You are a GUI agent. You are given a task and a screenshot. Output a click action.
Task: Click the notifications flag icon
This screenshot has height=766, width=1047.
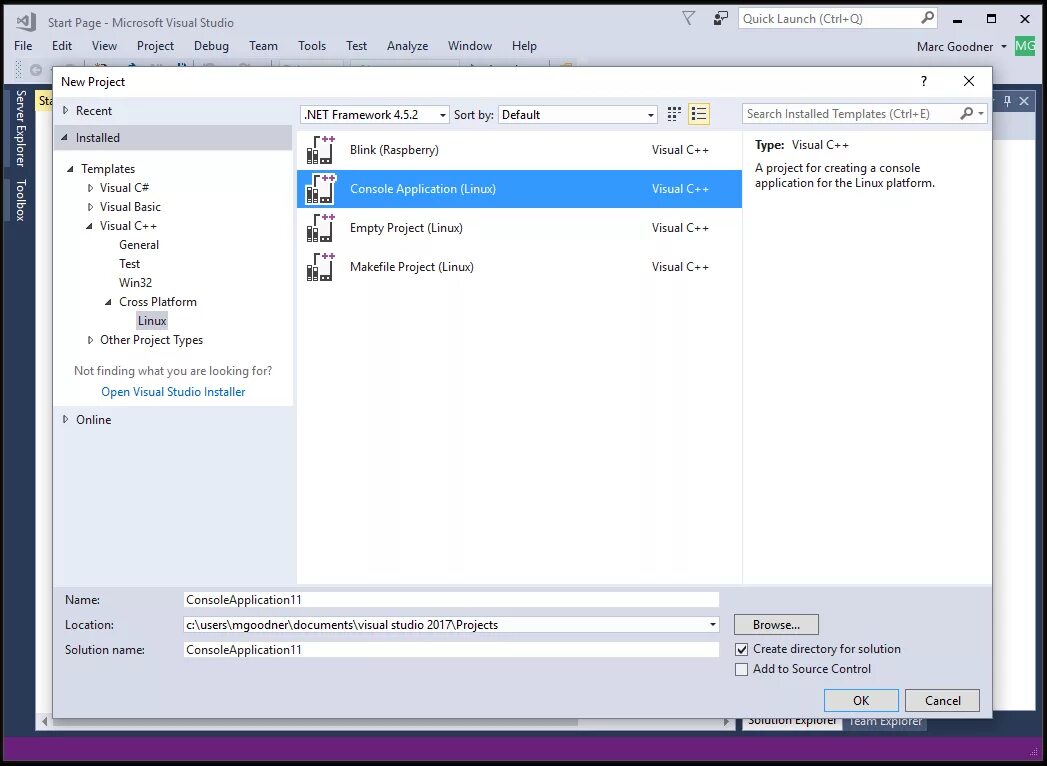pos(688,19)
